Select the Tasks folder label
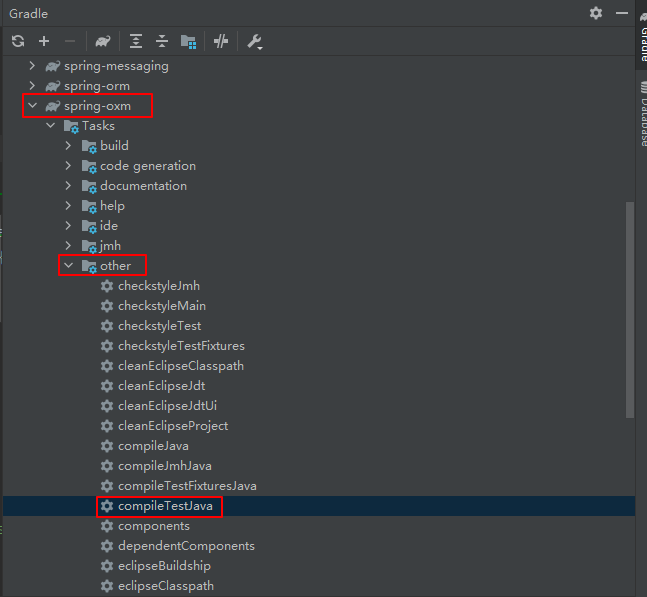This screenshot has height=597, width=647. [x=98, y=126]
